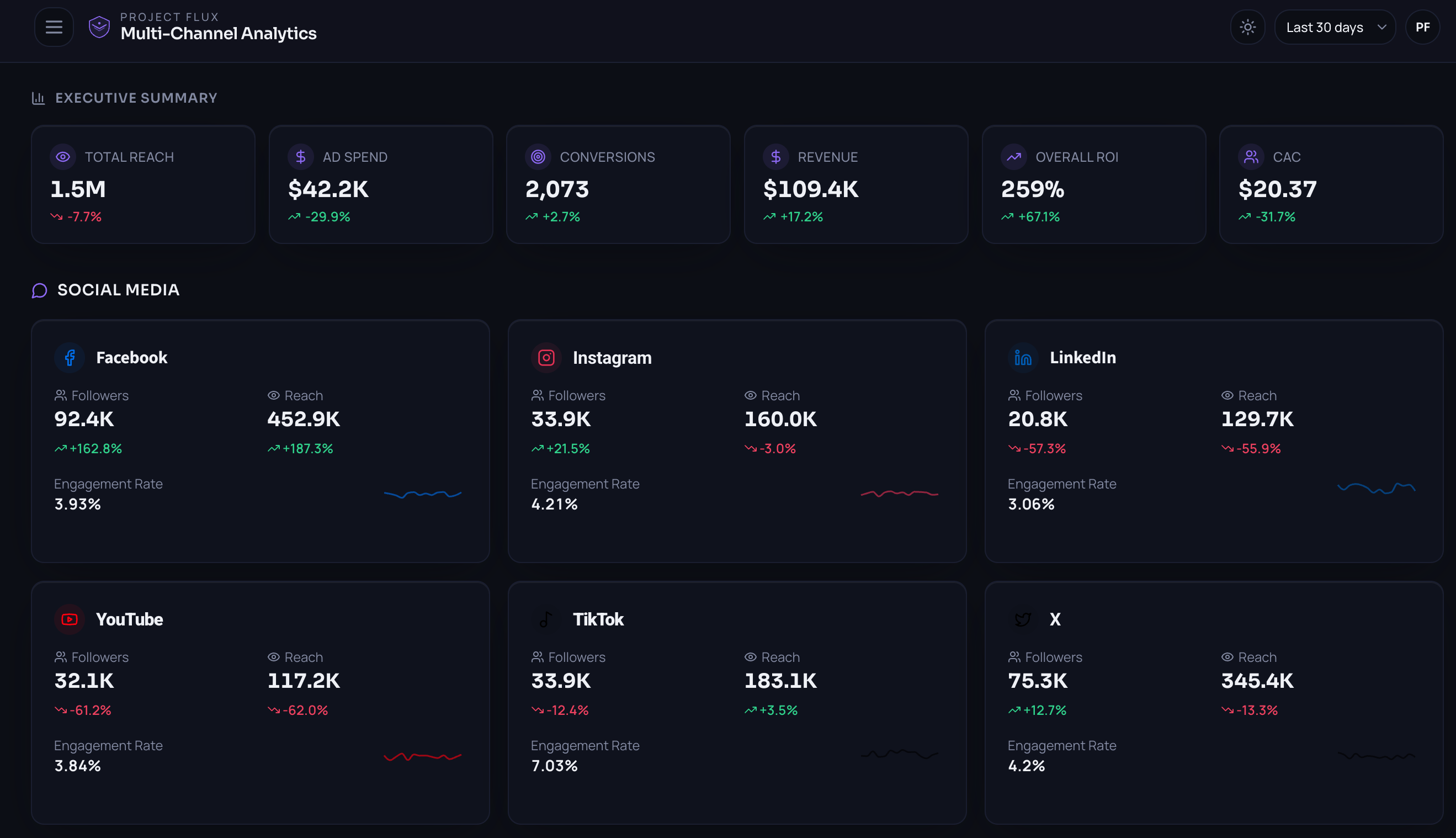Click the LinkedIn reach value 129.7K
This screenshot has height=838, width=1456.
click(1257, 420)
